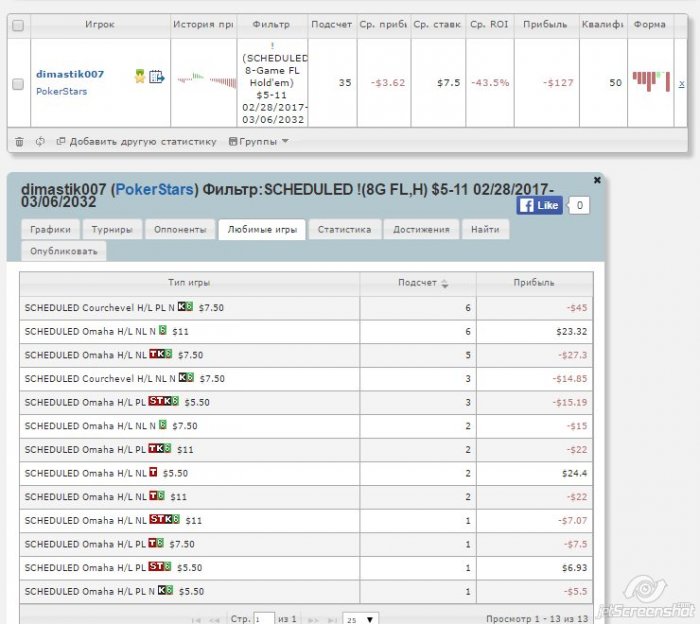The width and height of the screenshot is (700, 624).
Task: Click game icon in Omaha H/L NL N $11 row
Action: (163, 330)
